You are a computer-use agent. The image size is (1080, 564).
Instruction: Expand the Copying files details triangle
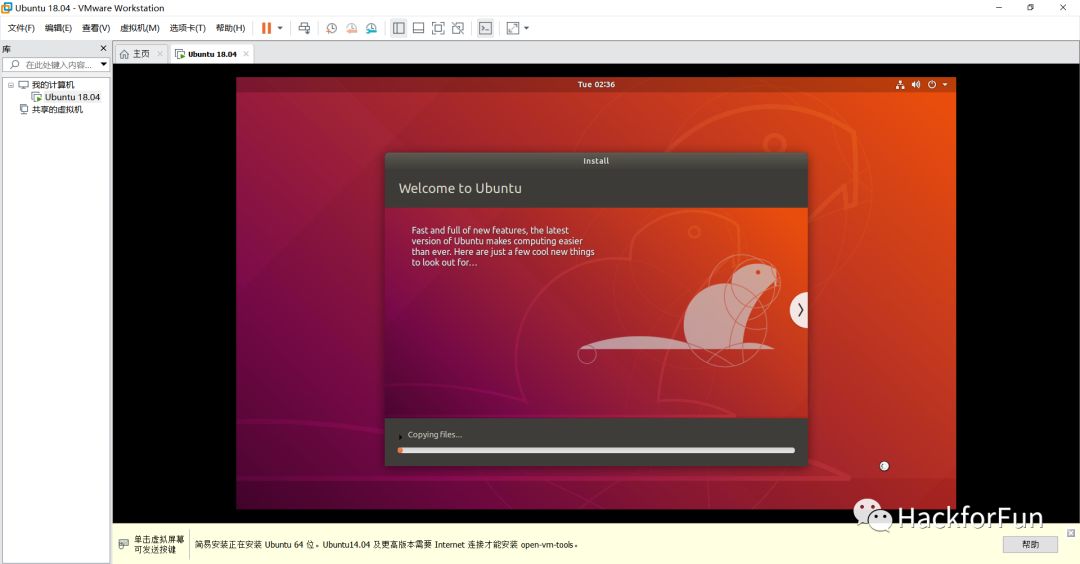[400, 436]
